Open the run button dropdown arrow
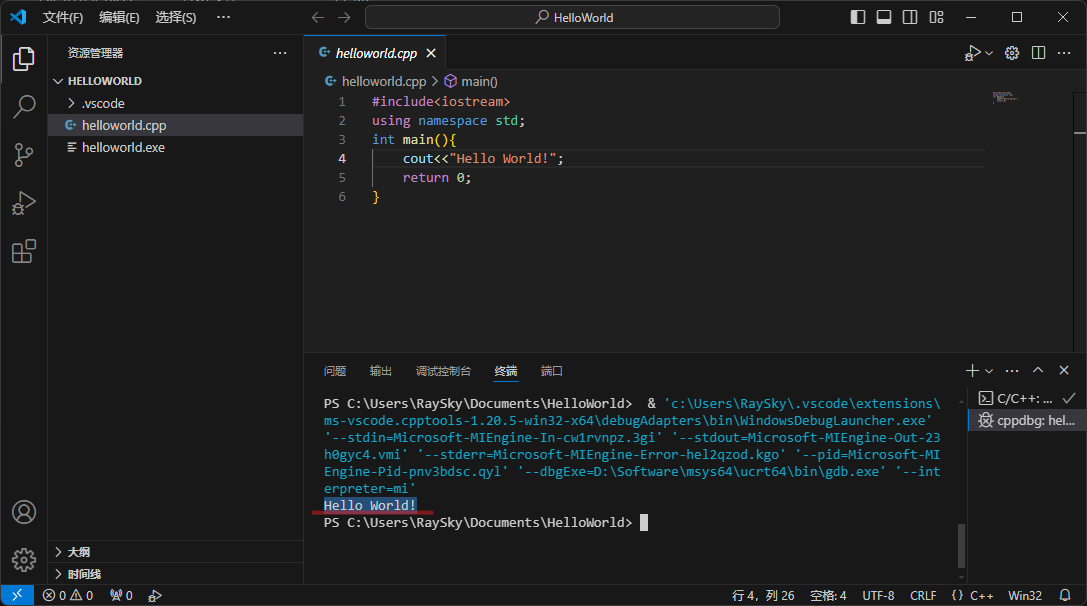This screenshot has height=606, width=1087. [989, 53]
